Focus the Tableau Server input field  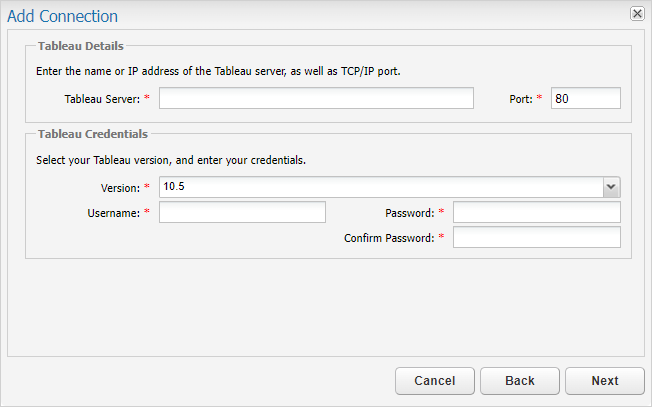316,98
